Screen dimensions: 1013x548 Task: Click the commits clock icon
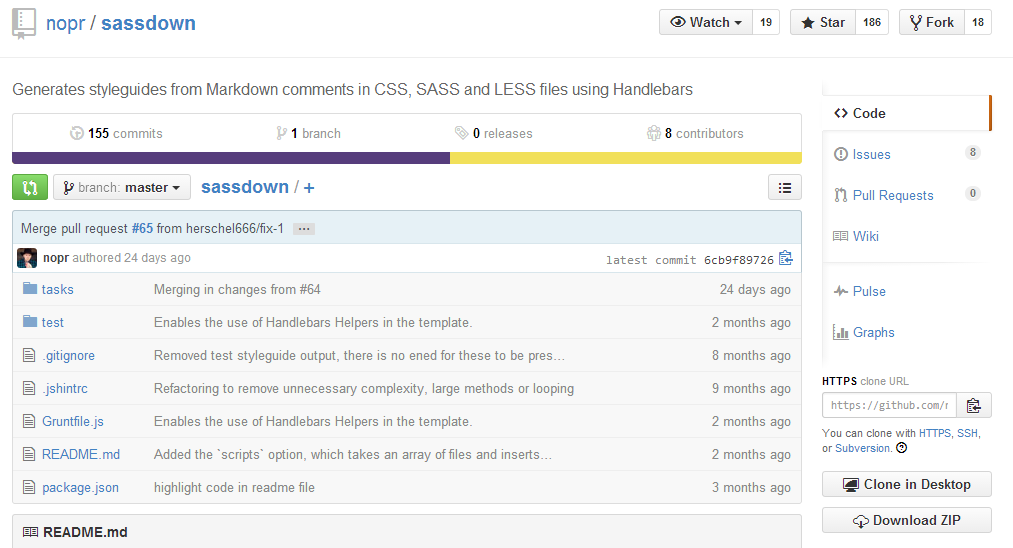coord(77,133)
